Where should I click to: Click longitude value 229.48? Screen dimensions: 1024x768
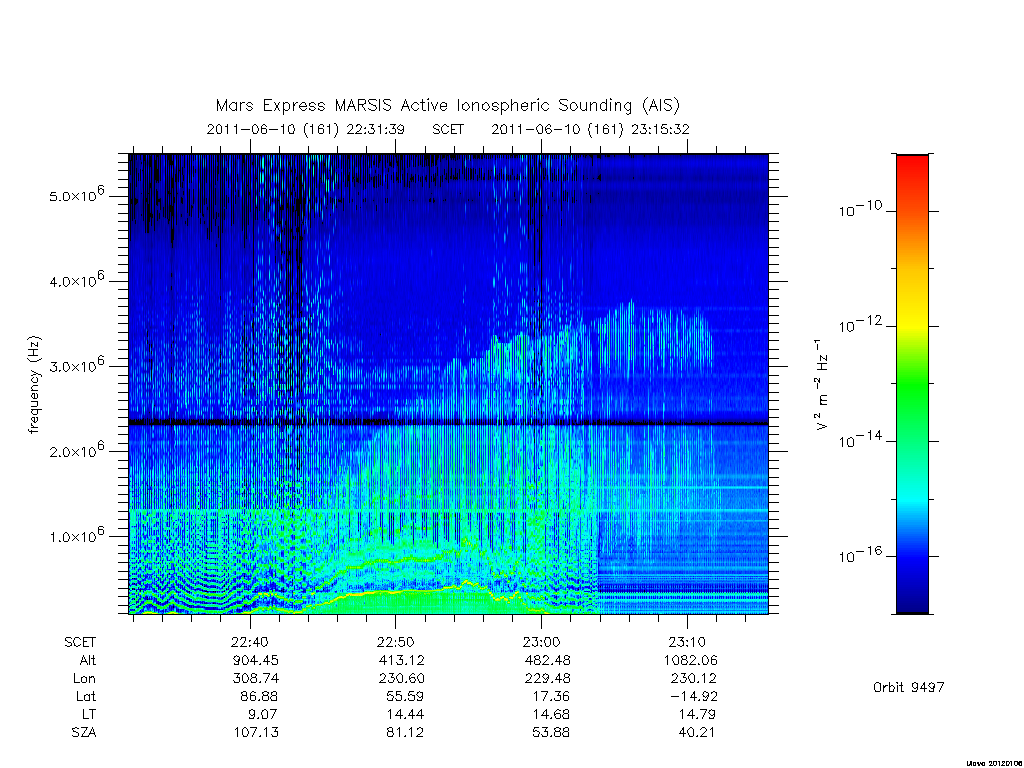547,679
